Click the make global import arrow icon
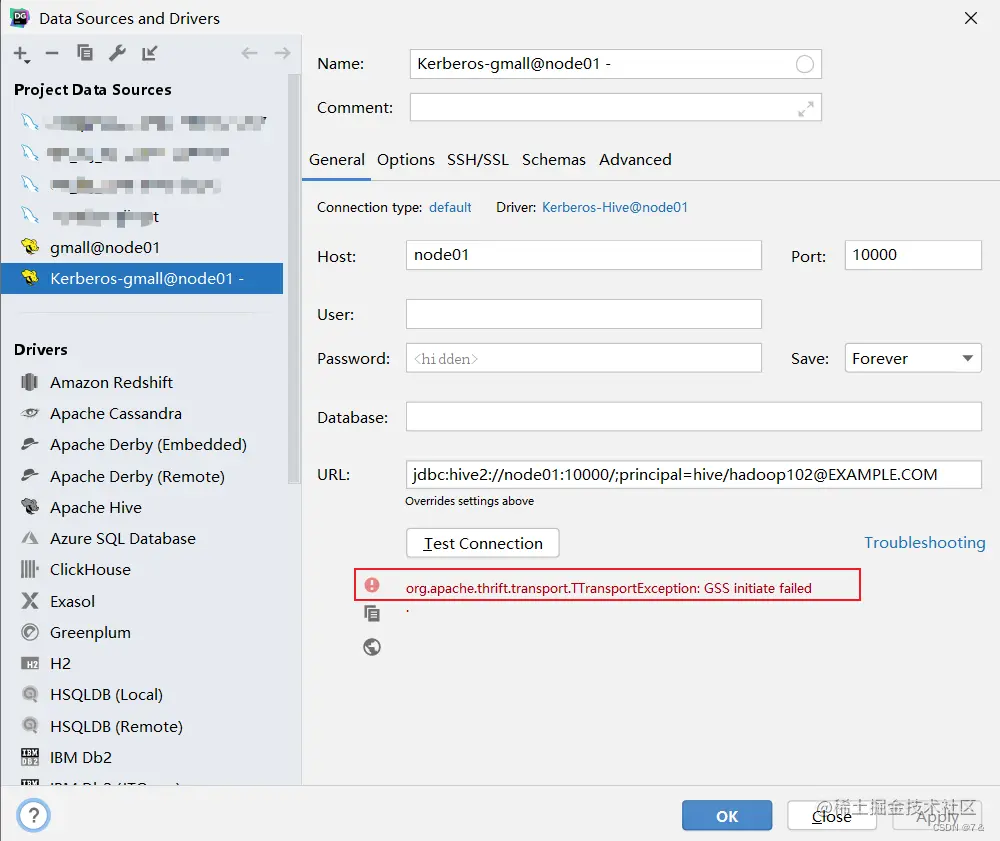 click(x=149, y=54)
